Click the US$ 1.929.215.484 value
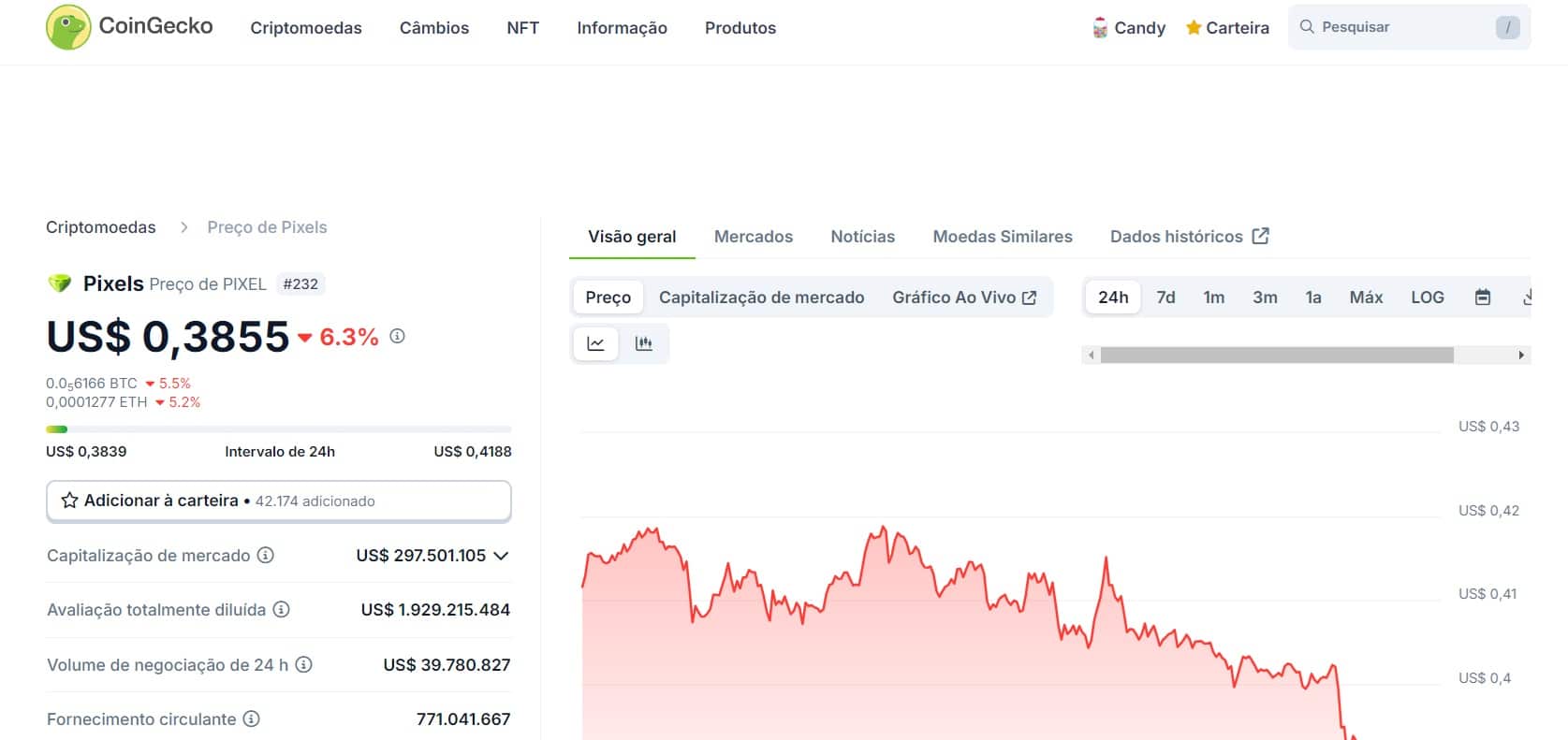The image size is (1568, 740). [x=435, y=610]
